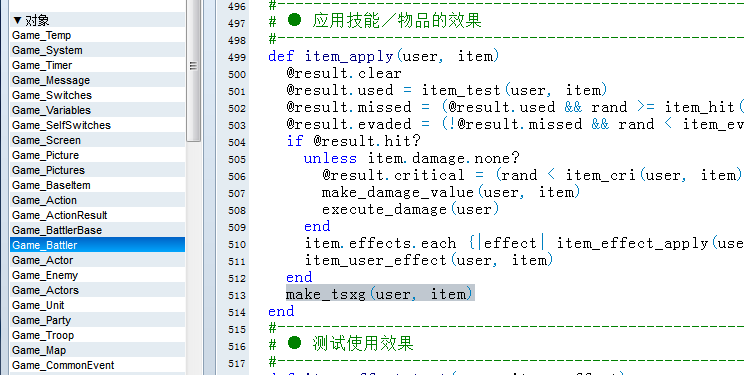This screenshot has width=745, height=375.
Task: Click the 'end' keyword on line 512
Action: point(299,277)
